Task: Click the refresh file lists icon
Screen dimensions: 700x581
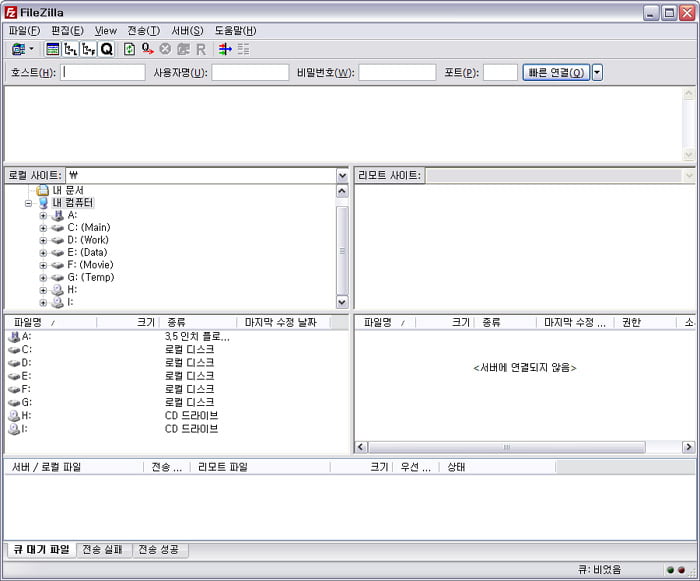Action: [129, 49]
